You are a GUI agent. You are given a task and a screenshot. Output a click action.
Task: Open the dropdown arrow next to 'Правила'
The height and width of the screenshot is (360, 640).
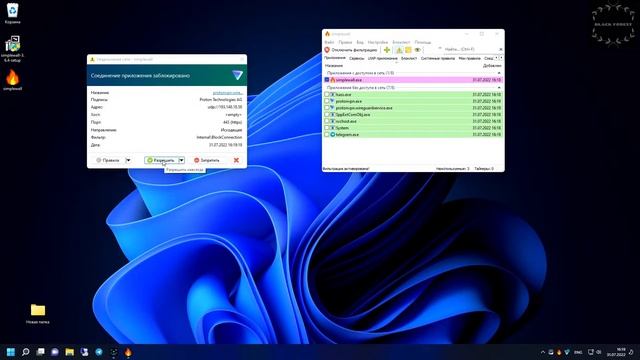[128, 160]
